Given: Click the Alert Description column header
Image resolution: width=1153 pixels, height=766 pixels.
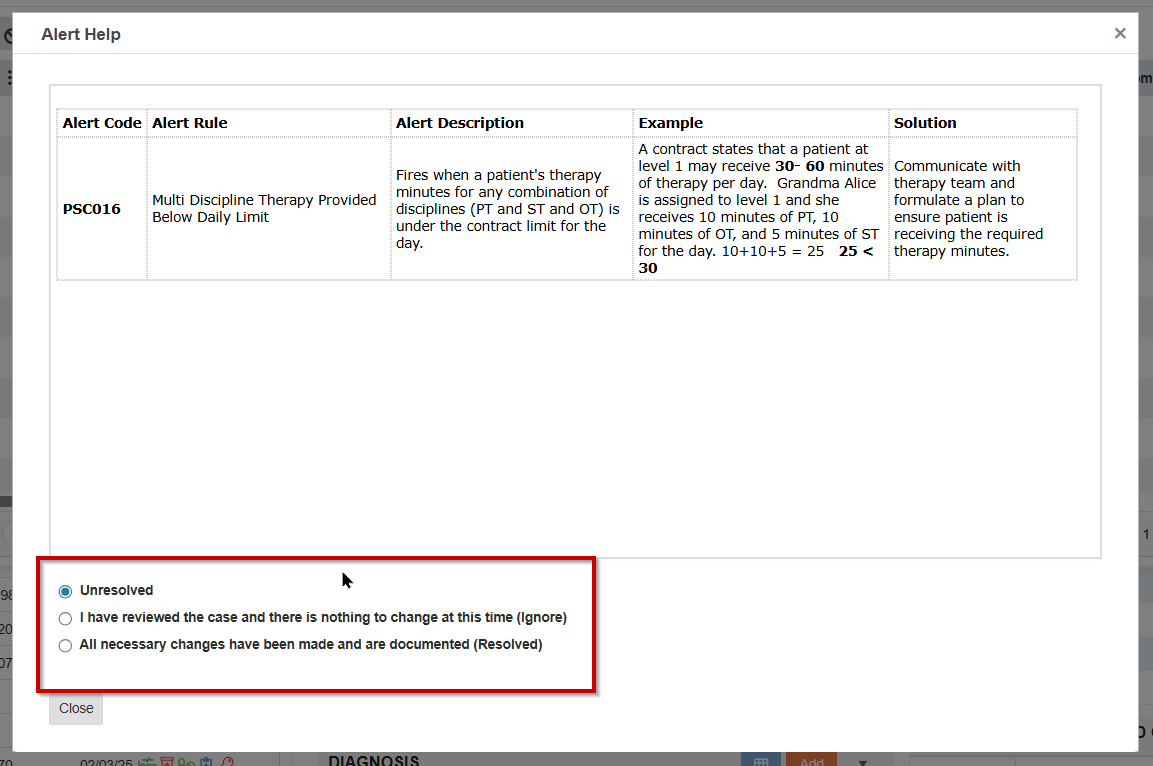Looking at the screenshot, I should tap(512, 123).
